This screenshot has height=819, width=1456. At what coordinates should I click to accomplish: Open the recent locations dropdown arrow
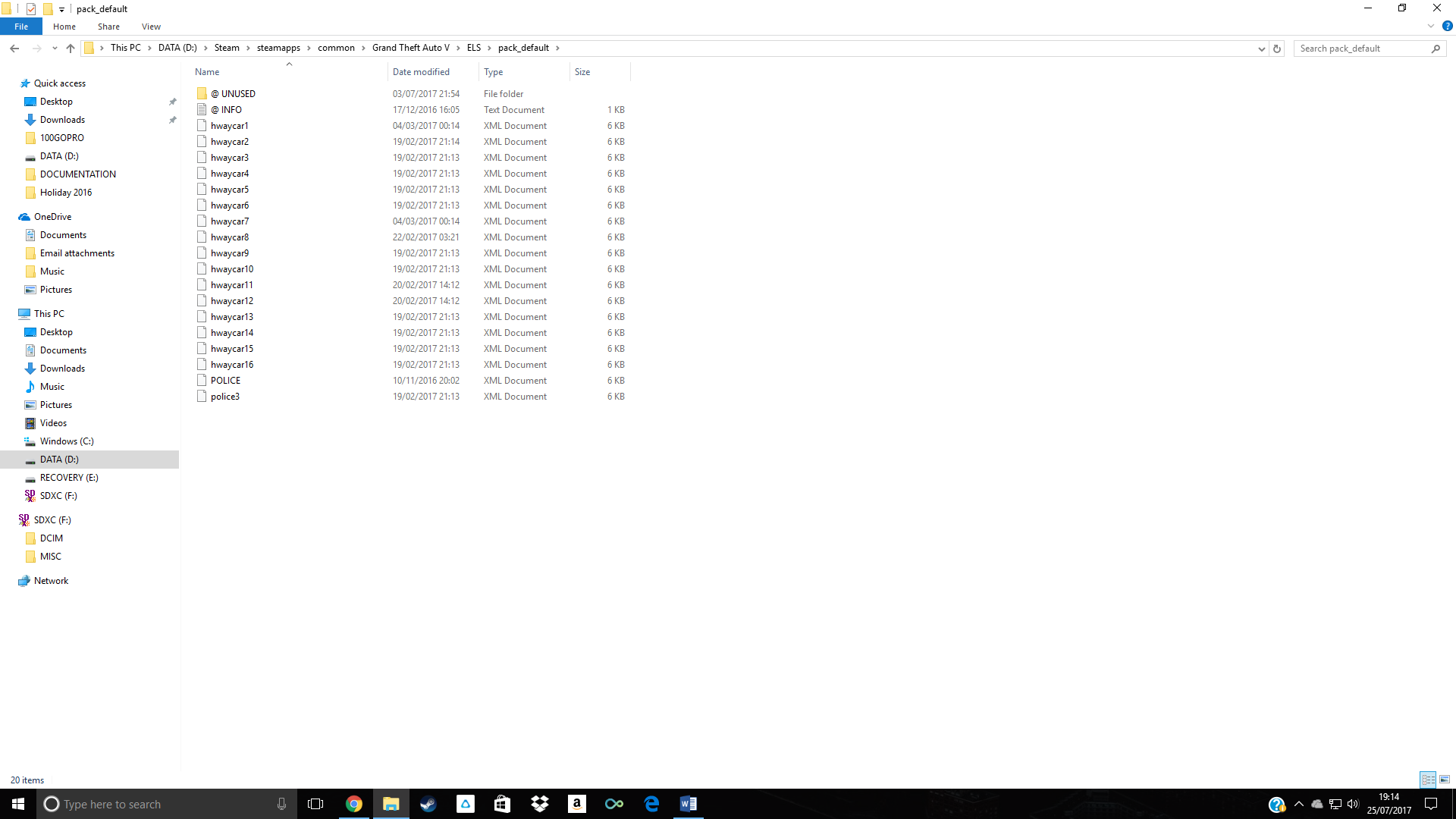tap(55, 48)
